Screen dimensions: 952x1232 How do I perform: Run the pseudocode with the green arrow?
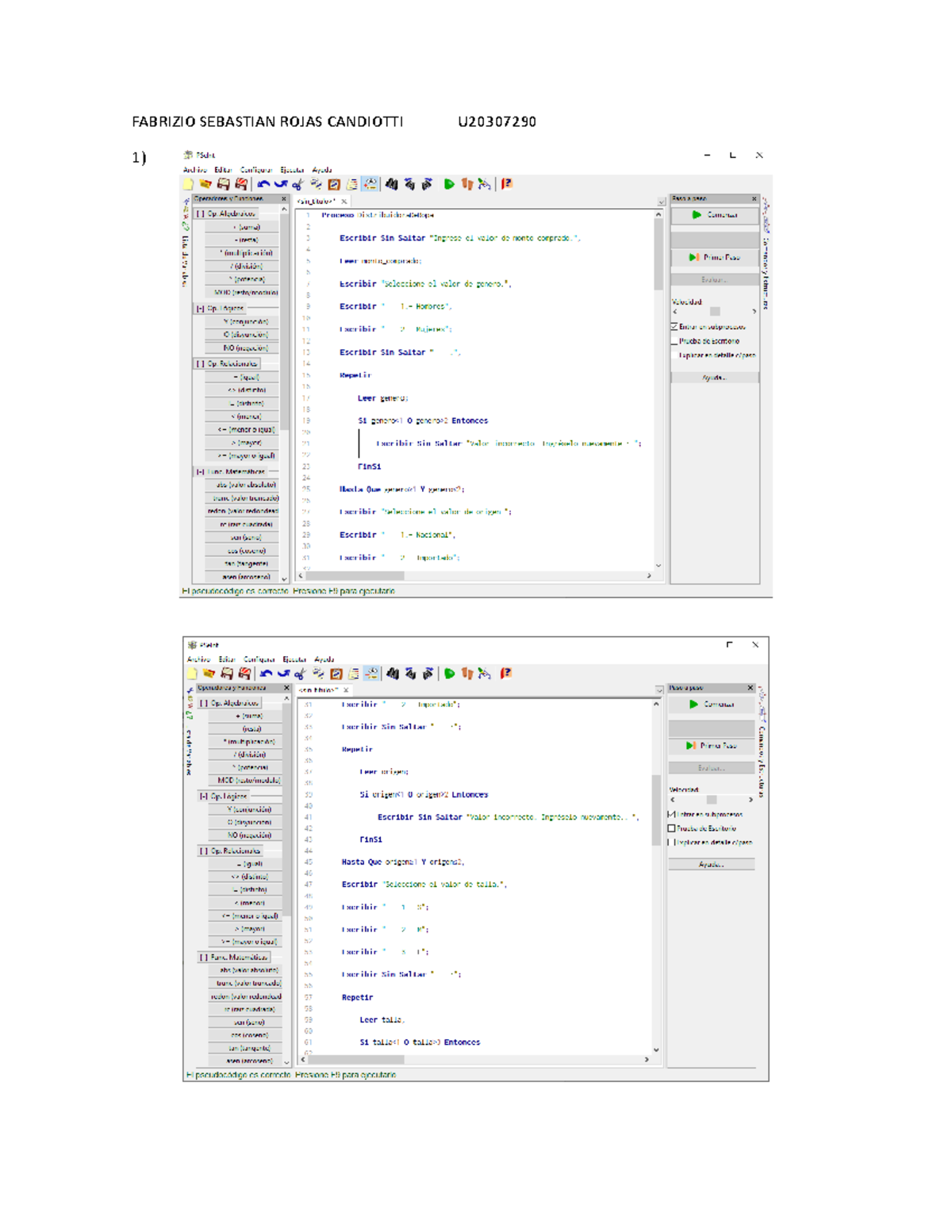coord(449,184)
